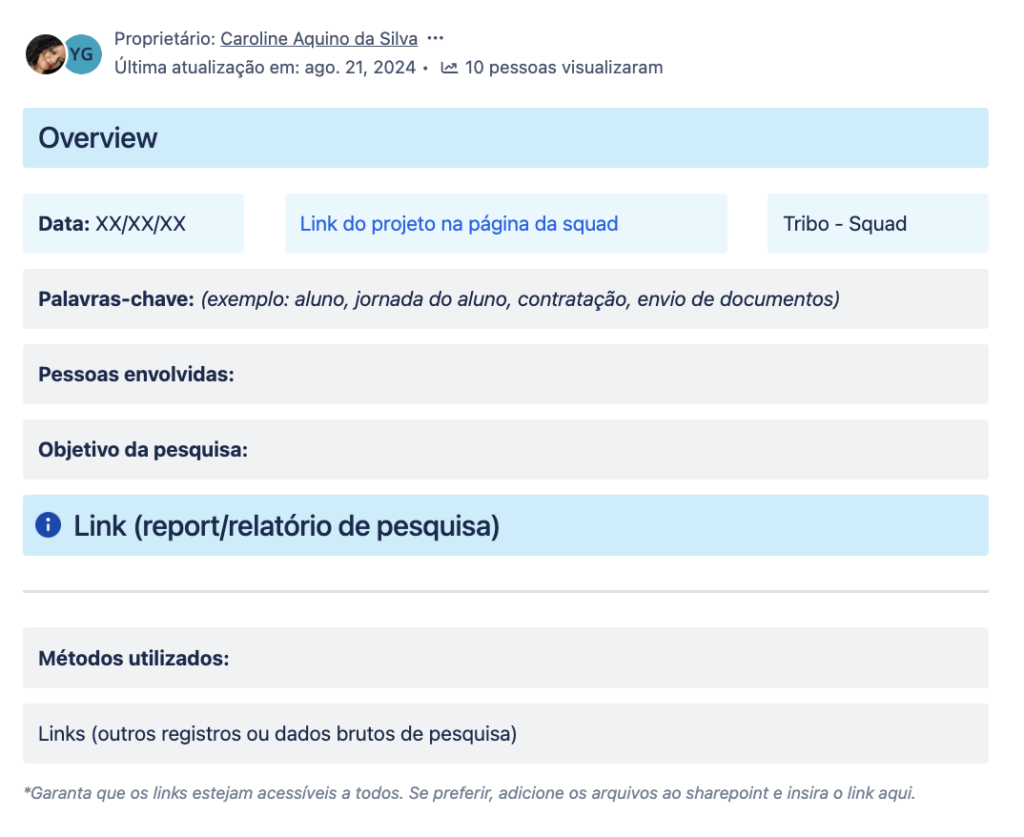
Task: Click "Link (report/relatório de pesquisa)" heading
Action: [x=286, y=526]
